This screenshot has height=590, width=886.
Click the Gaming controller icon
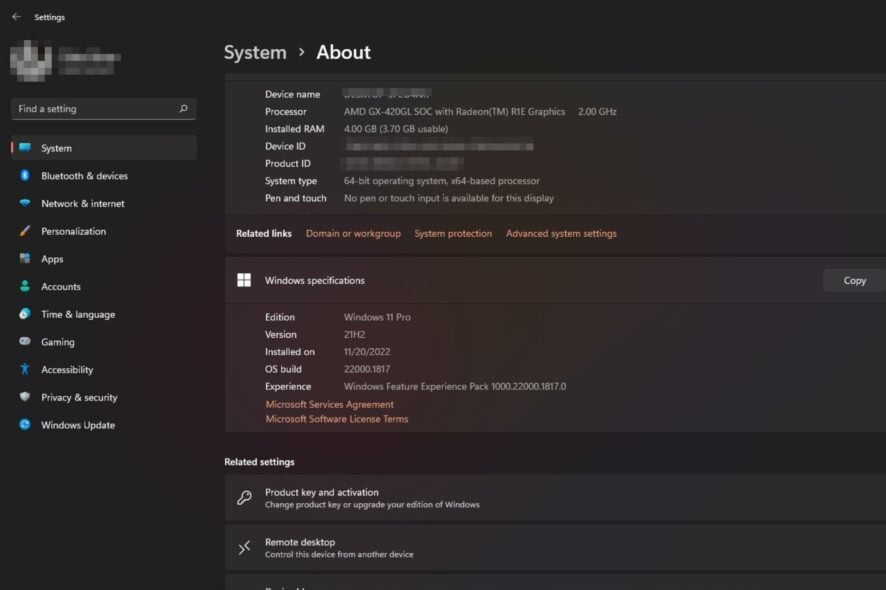(x=25, y=342)
